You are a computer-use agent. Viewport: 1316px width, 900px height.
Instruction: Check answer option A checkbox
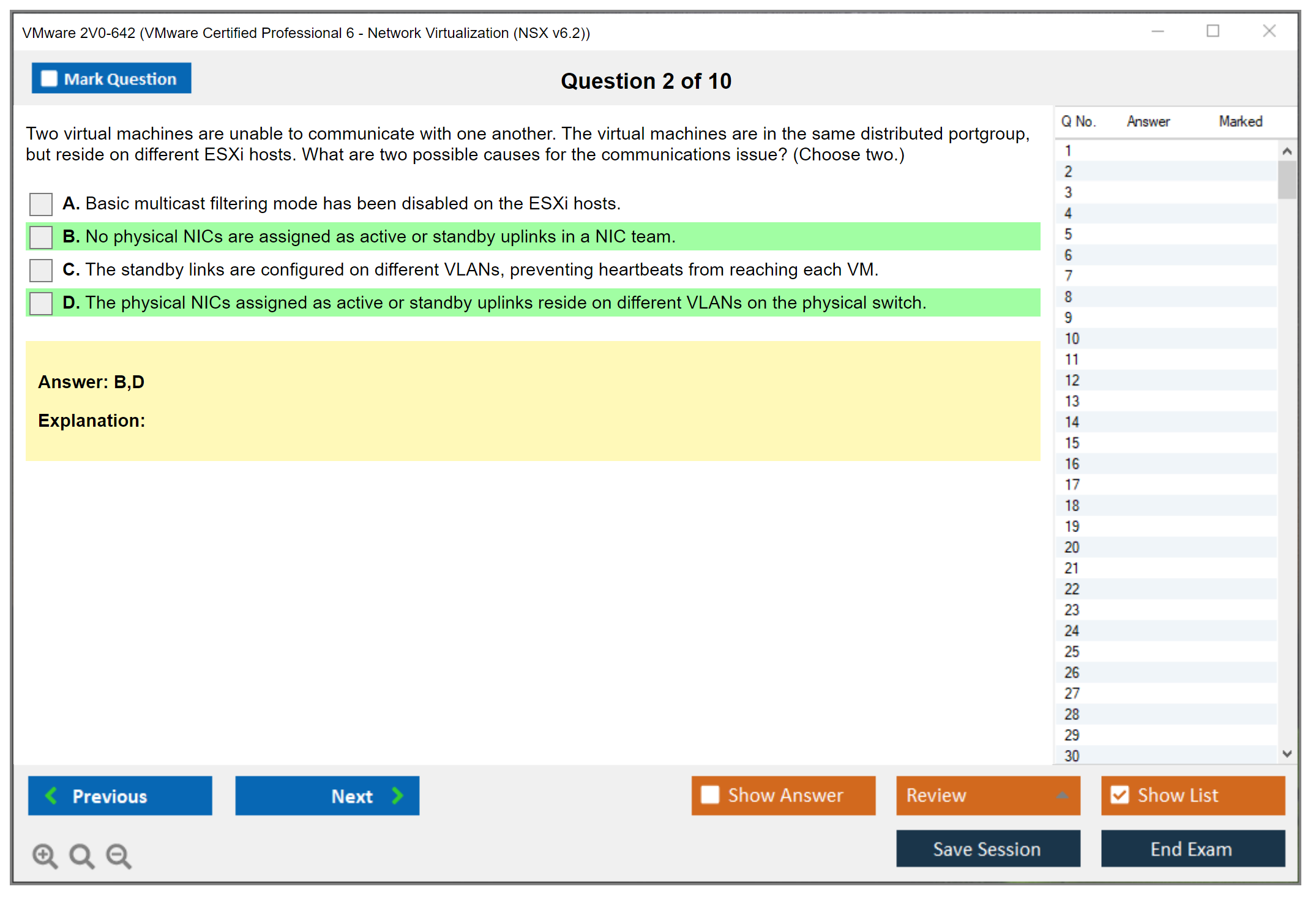(x=41, y=204)
